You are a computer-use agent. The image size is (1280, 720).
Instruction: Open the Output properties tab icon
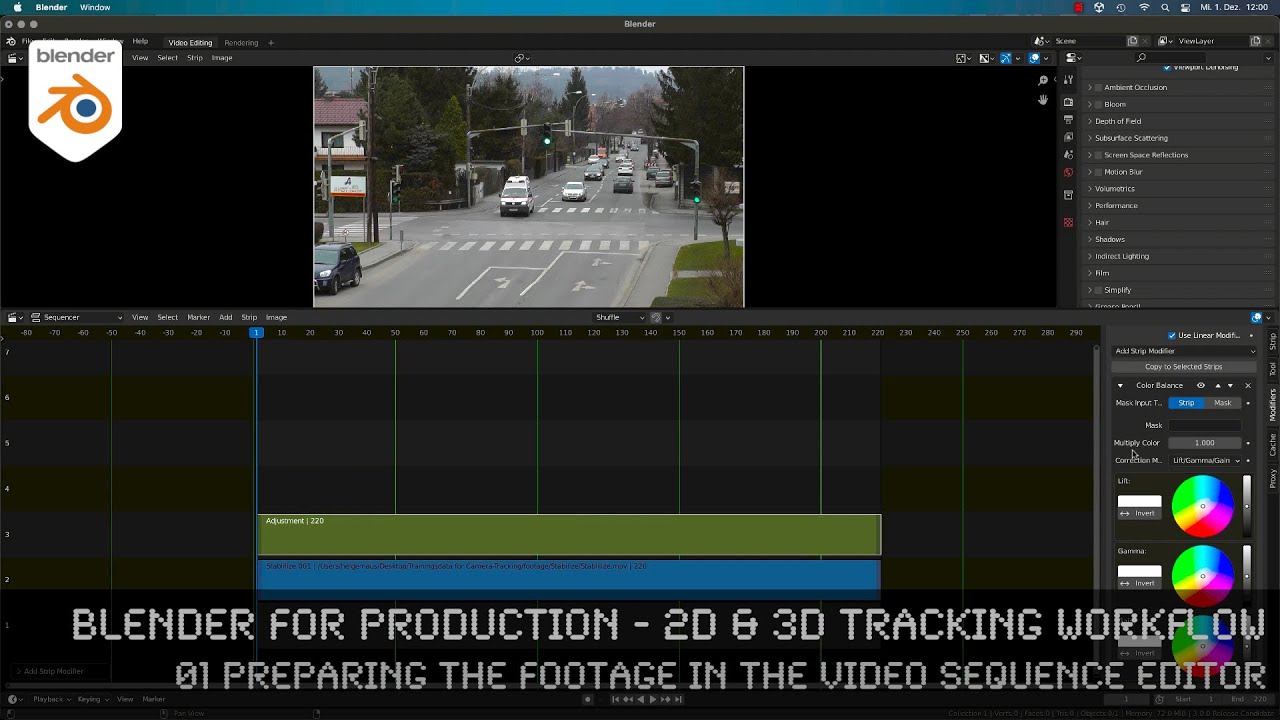[1068, 119]
